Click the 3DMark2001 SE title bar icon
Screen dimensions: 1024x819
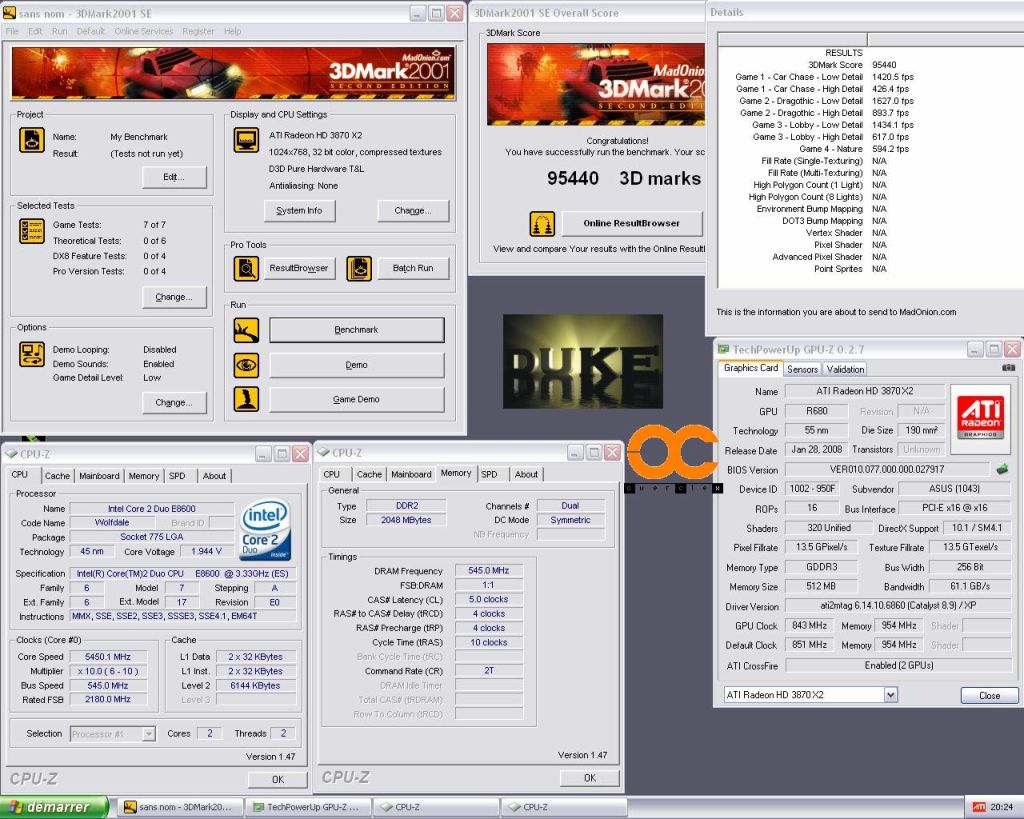tap(9, 13)
